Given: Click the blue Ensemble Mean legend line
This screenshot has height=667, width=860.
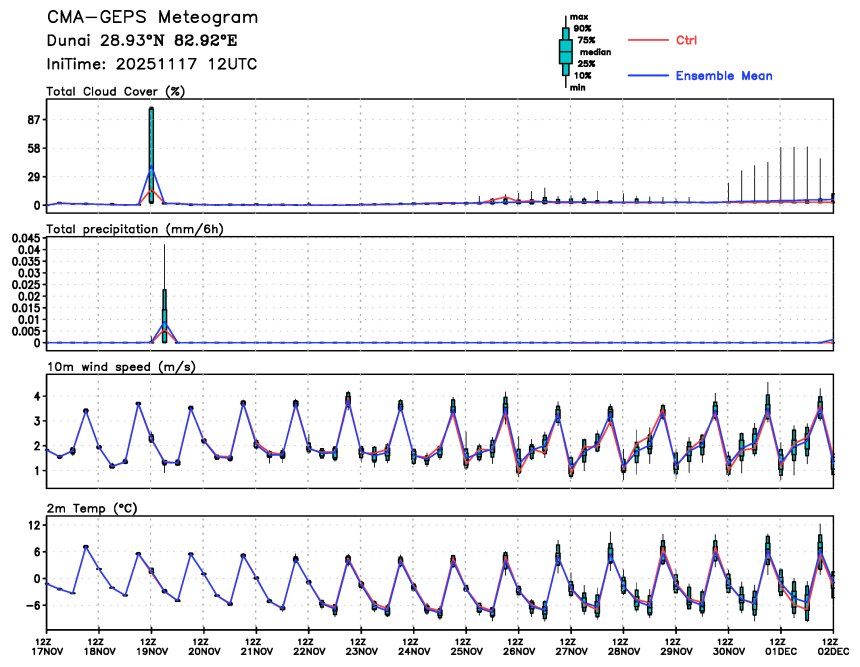Looking at the screenshot, I should [647, 76].
